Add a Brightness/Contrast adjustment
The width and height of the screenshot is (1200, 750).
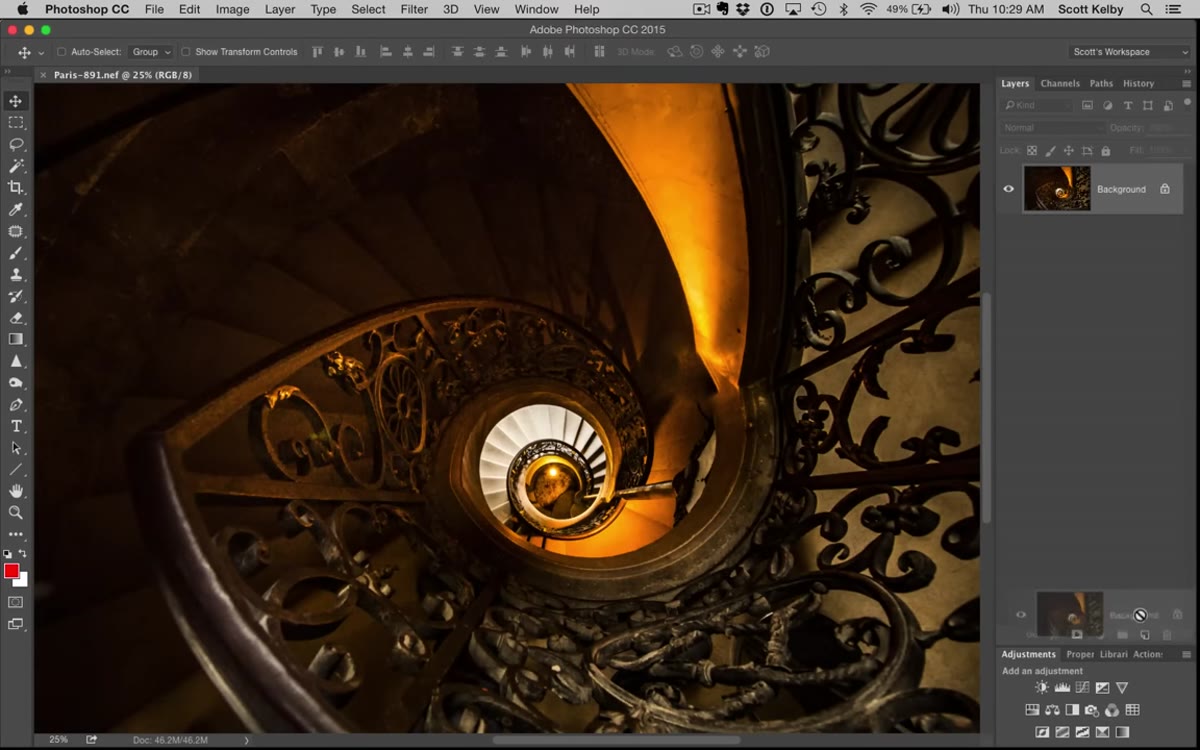pos(1042,688)
